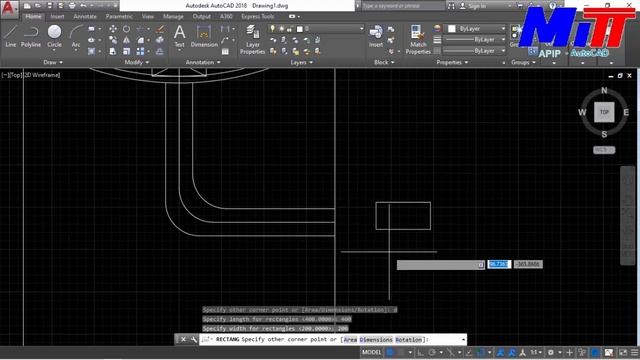Screen dimensions: 640x360
Task: Click the Fillet tool icon
Action: (x=140, y=40)
